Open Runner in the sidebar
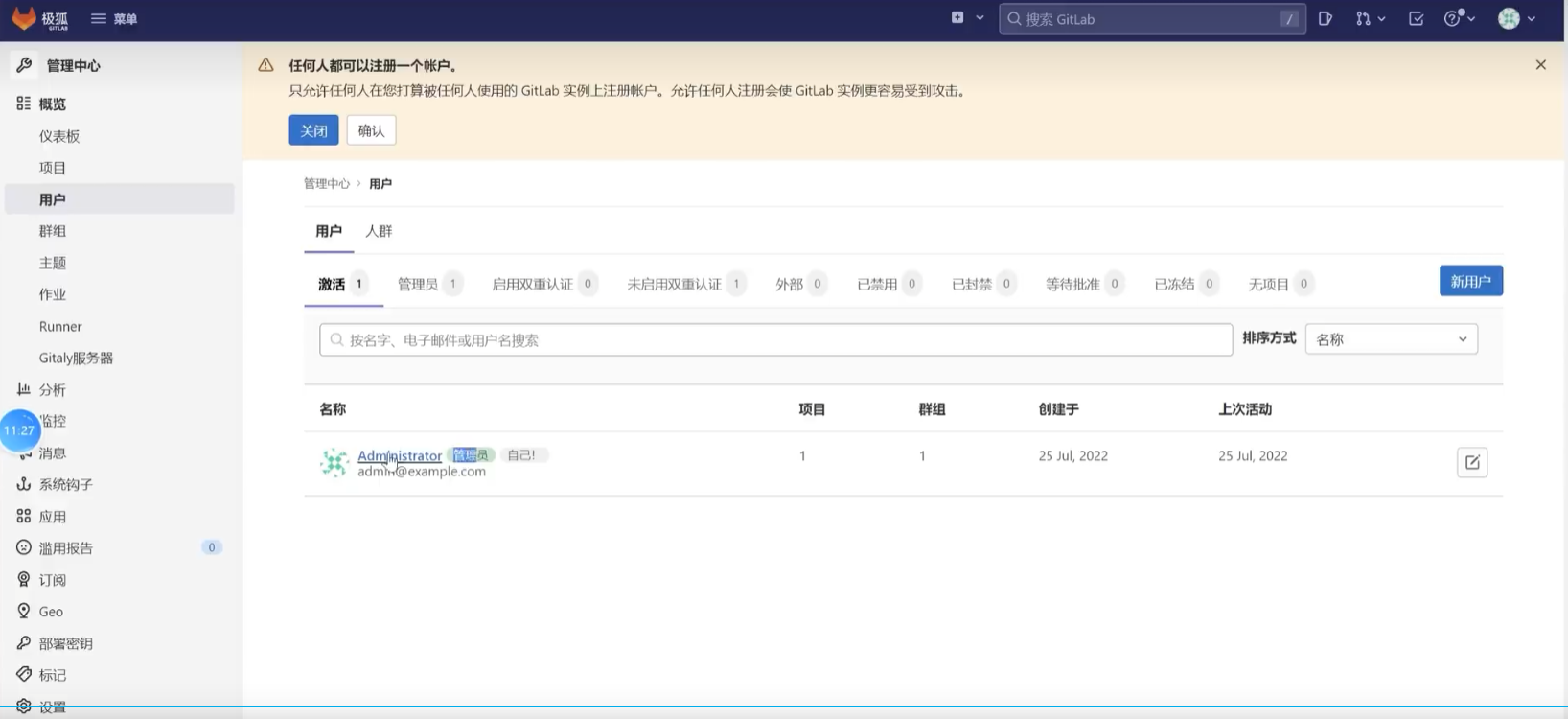The width and height of the screenshot is (1568, 719). click(60, 326)
